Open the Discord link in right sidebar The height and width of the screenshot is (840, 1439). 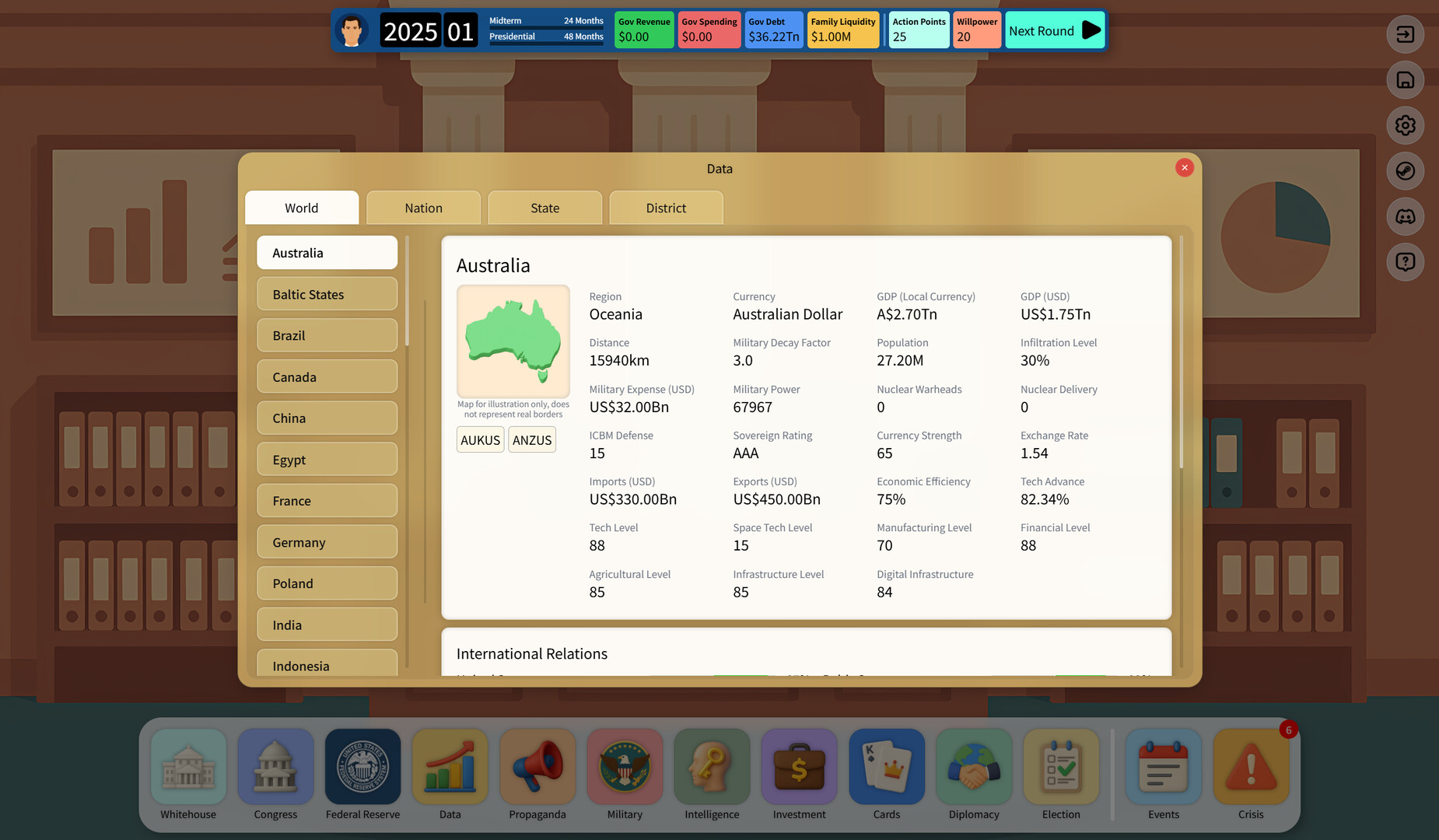click(x=1405, y=216)
